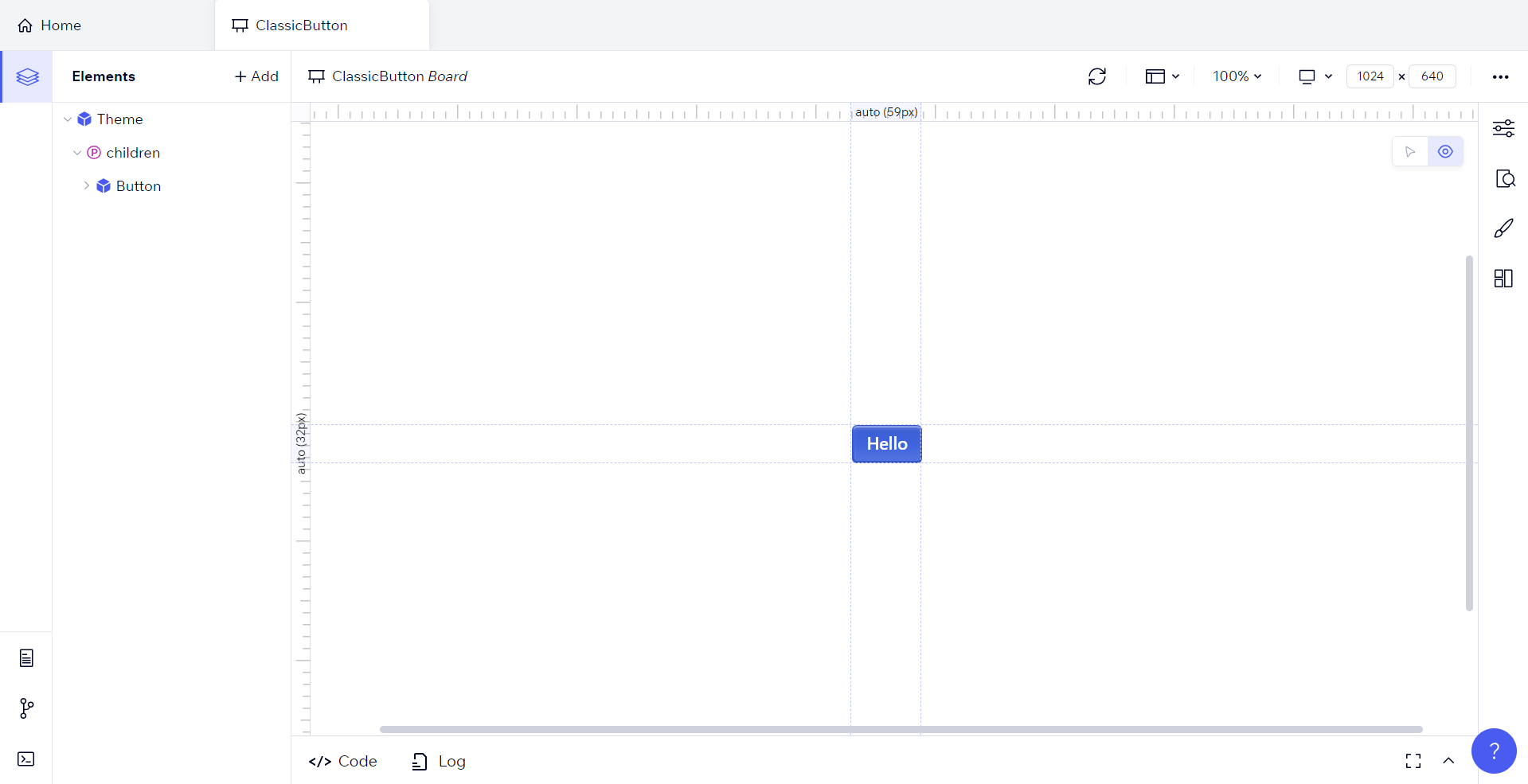Switch to interact mode play arrow
Image resolution: width=1528 pixels, height=784 pixels.
(x=1410, y=152)
